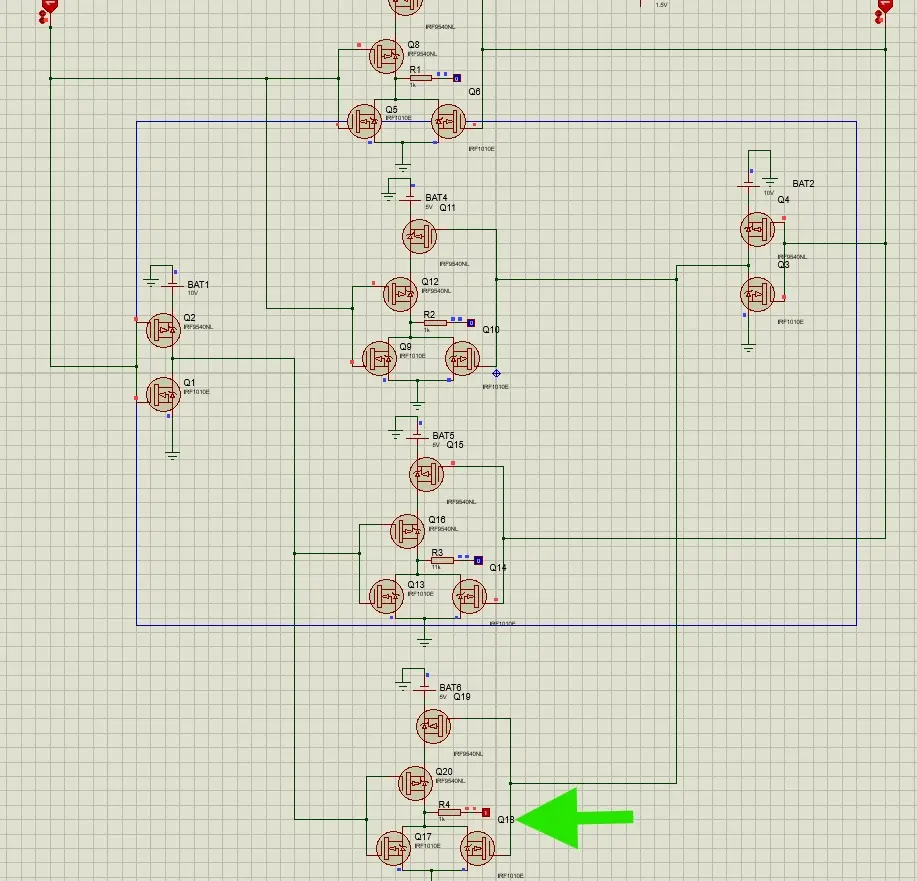Click the Q12 reference label
This screenshot has height=881, width=917.
(x=430, y=281)
